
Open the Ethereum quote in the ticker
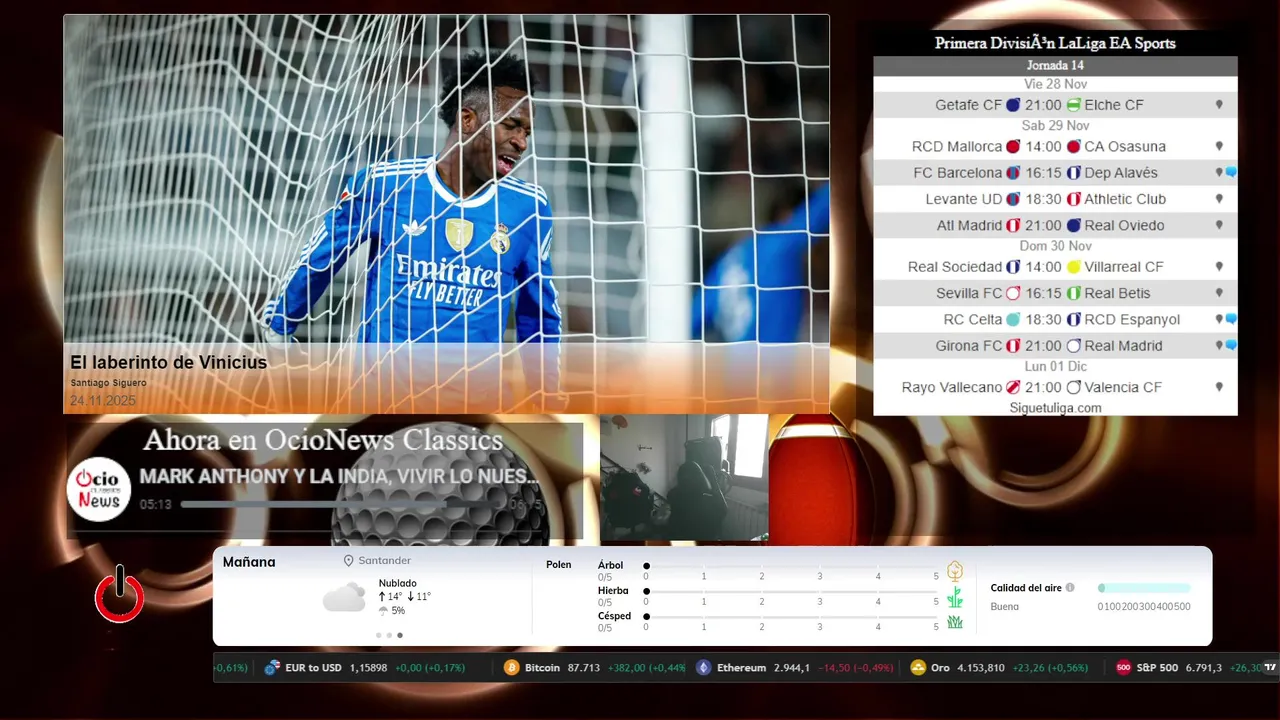[x=794, y=667]
